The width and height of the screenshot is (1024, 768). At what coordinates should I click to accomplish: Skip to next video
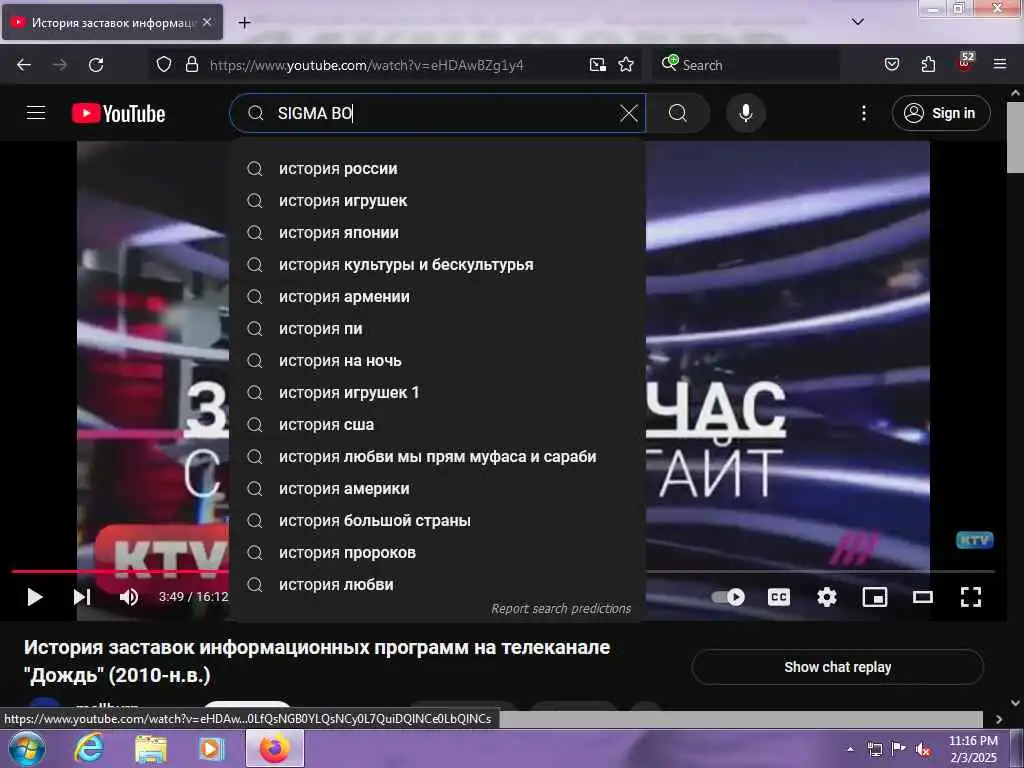coord(82,597)
